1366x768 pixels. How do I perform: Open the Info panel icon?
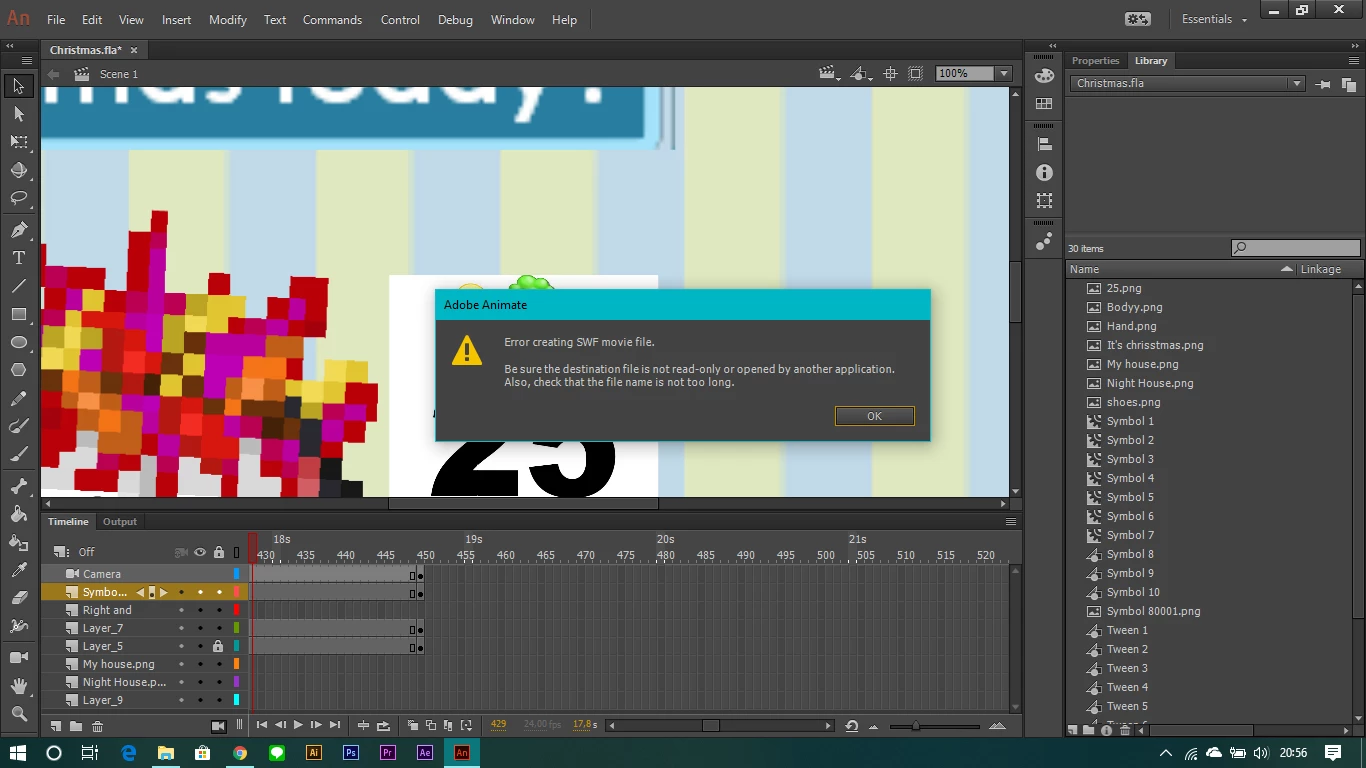pyautogui.click(x=1044, y=172)
